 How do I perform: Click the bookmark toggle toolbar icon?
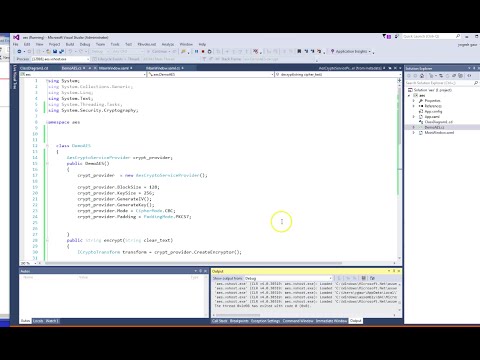[x=299, y=51]
